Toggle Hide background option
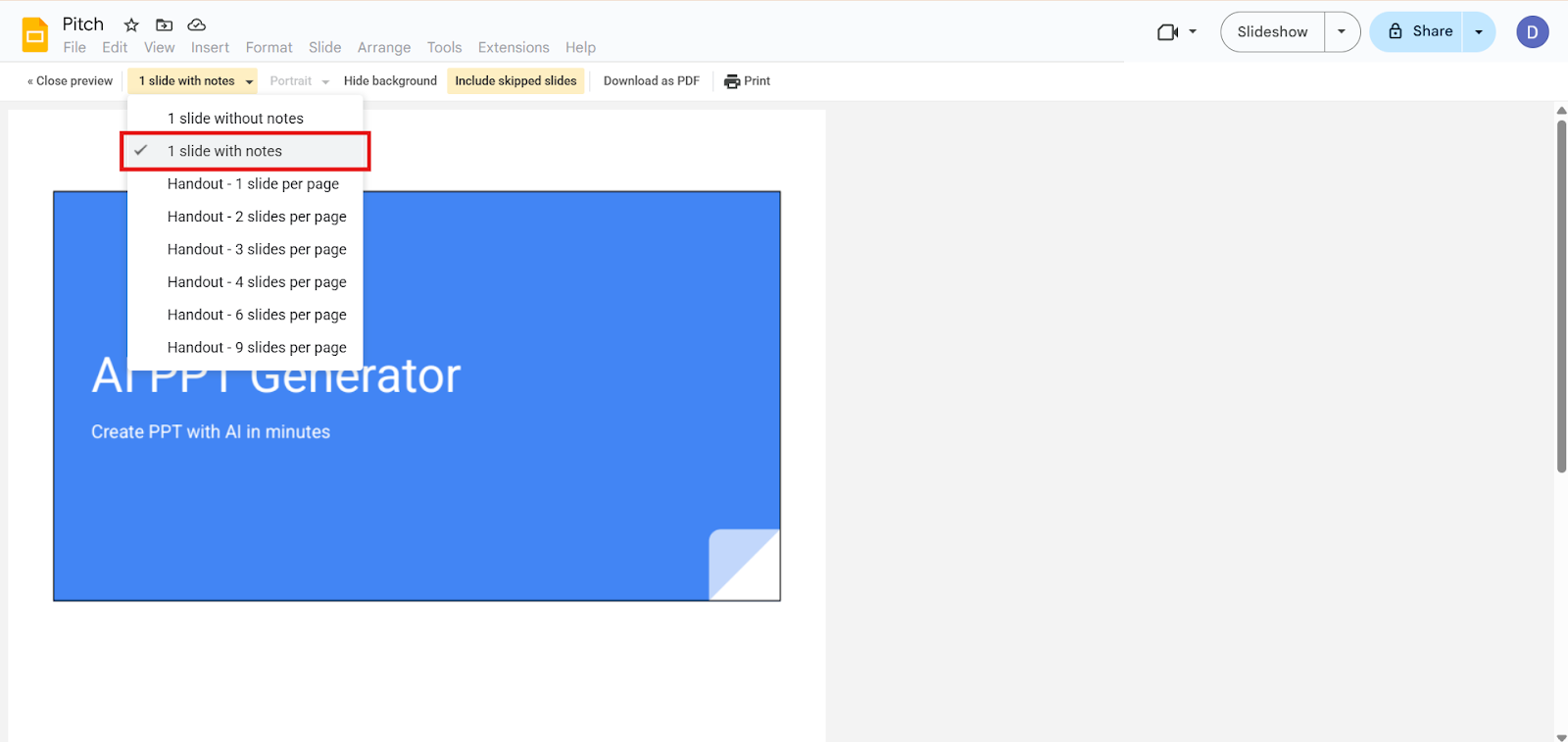The width and height of the screenshot is (1568, 742). 390,81
